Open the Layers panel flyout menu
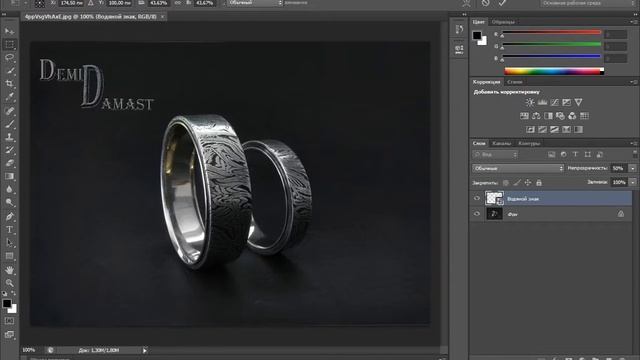This screenshot has width=640, height=360. tap(633, 143)
